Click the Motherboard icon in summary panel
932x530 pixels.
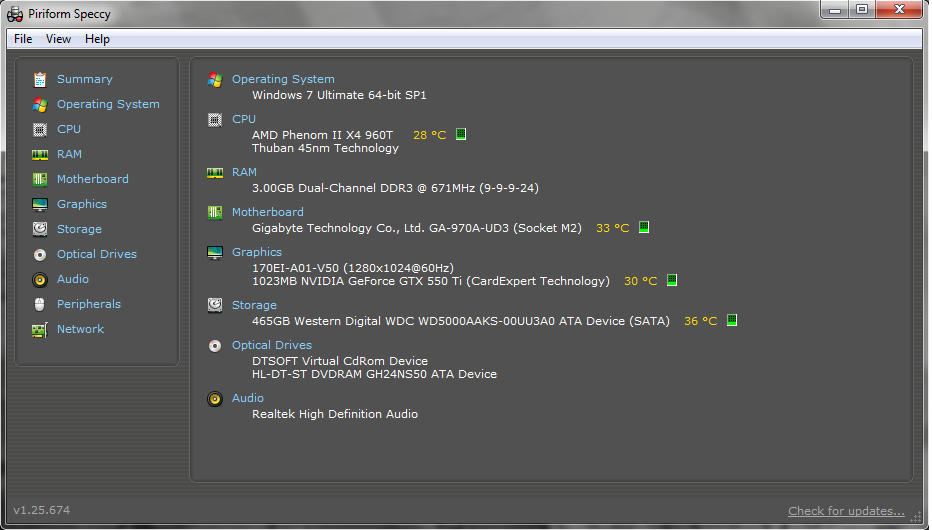coord(215,213)
